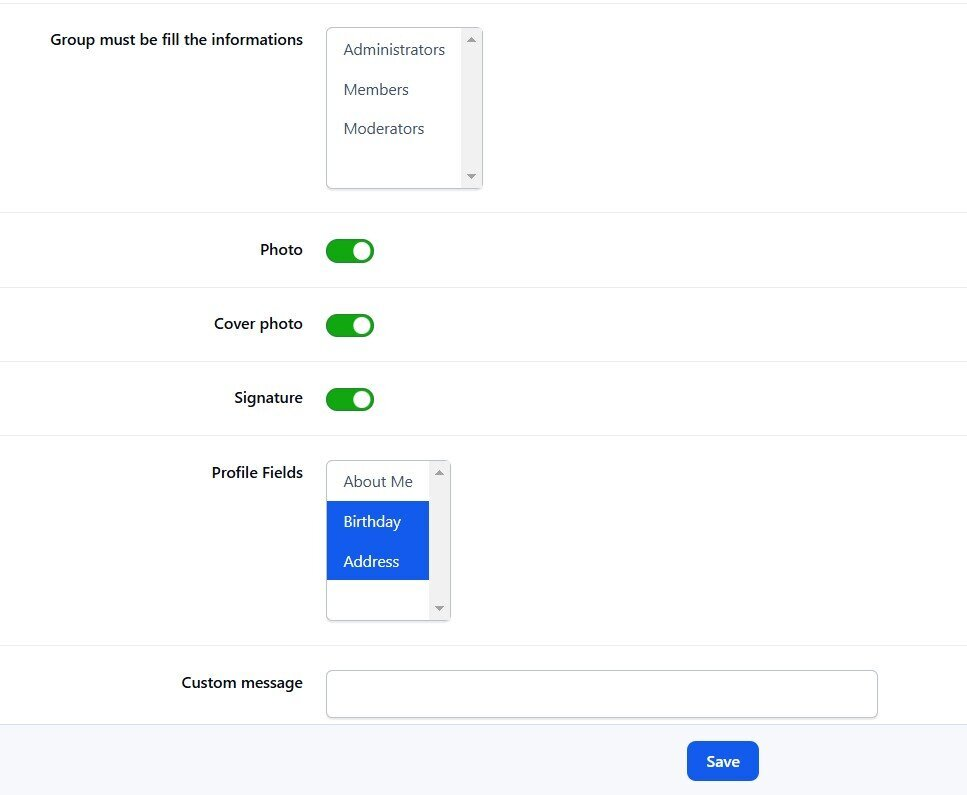This screenshot has height=795, width=967.
Task: Select Administrators in the group list
Action: [x=394, y=50]
